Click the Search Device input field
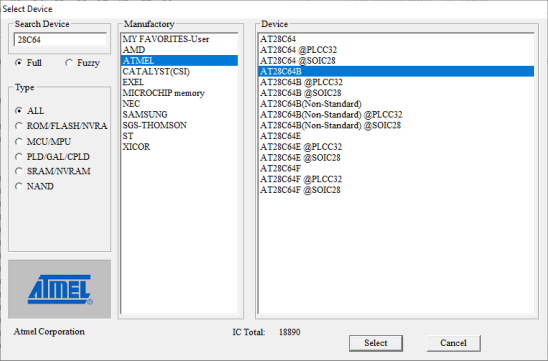 [x=60, y=39]
